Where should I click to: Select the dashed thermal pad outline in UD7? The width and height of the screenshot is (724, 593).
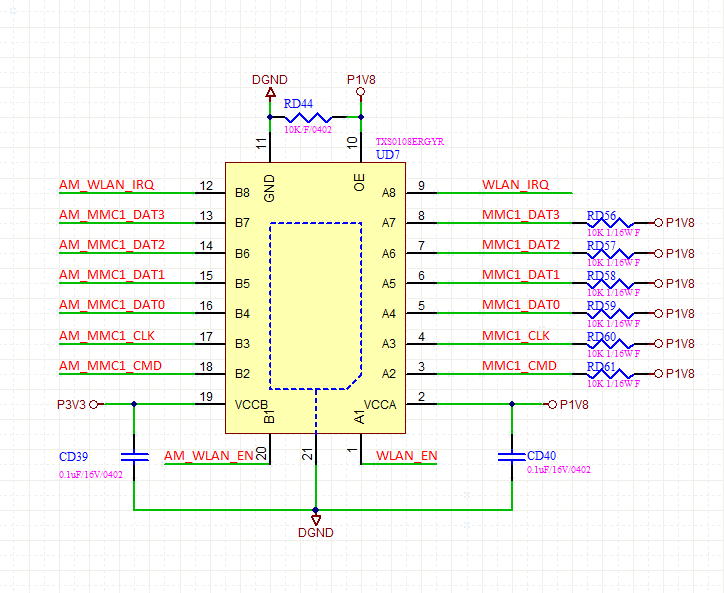pyautogui.click(x=316, y=306)
